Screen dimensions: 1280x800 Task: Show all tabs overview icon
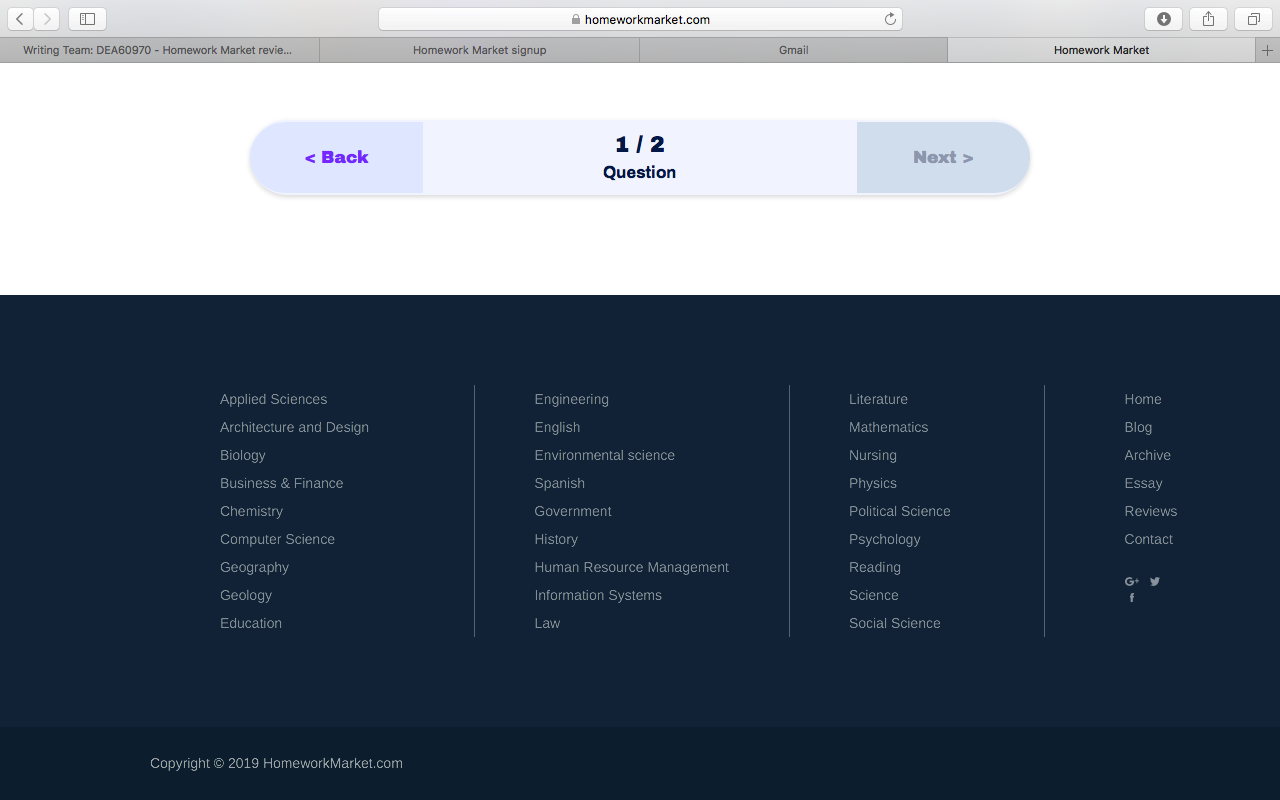coord(1253,19)
